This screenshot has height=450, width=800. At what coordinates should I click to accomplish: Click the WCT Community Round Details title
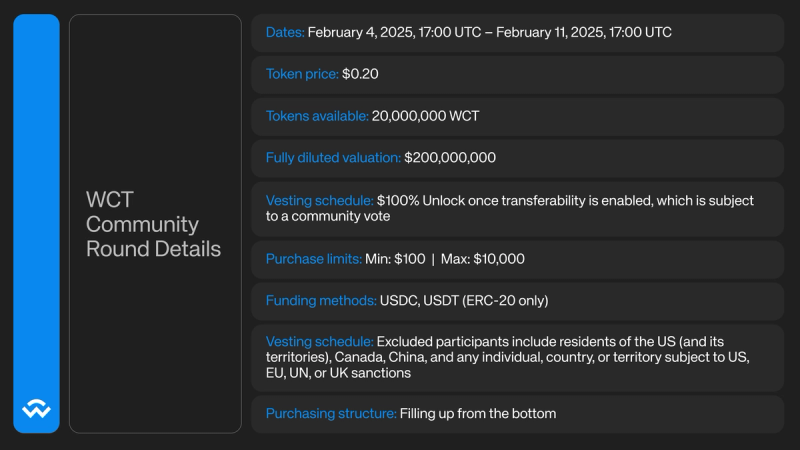[153, 224]
